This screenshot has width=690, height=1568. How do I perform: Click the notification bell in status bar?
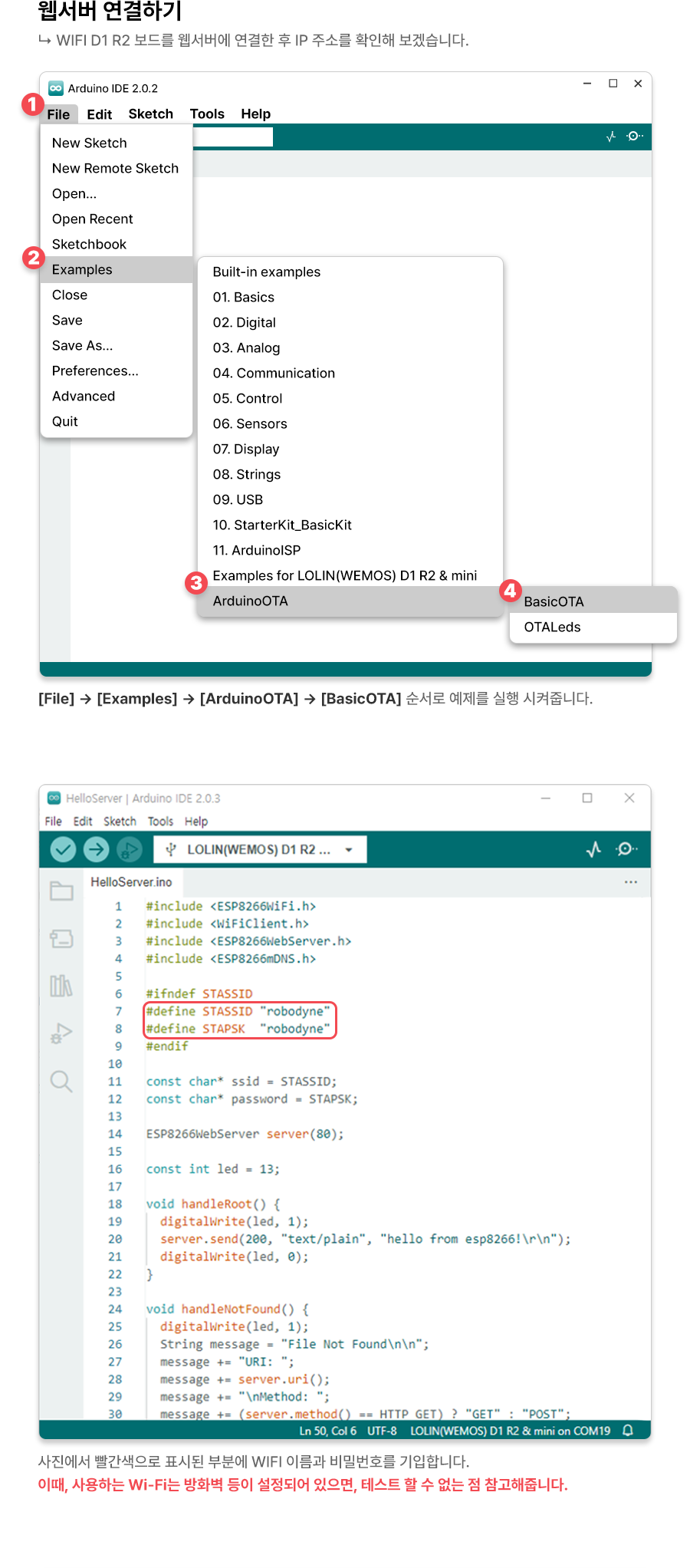[628, 1431]
